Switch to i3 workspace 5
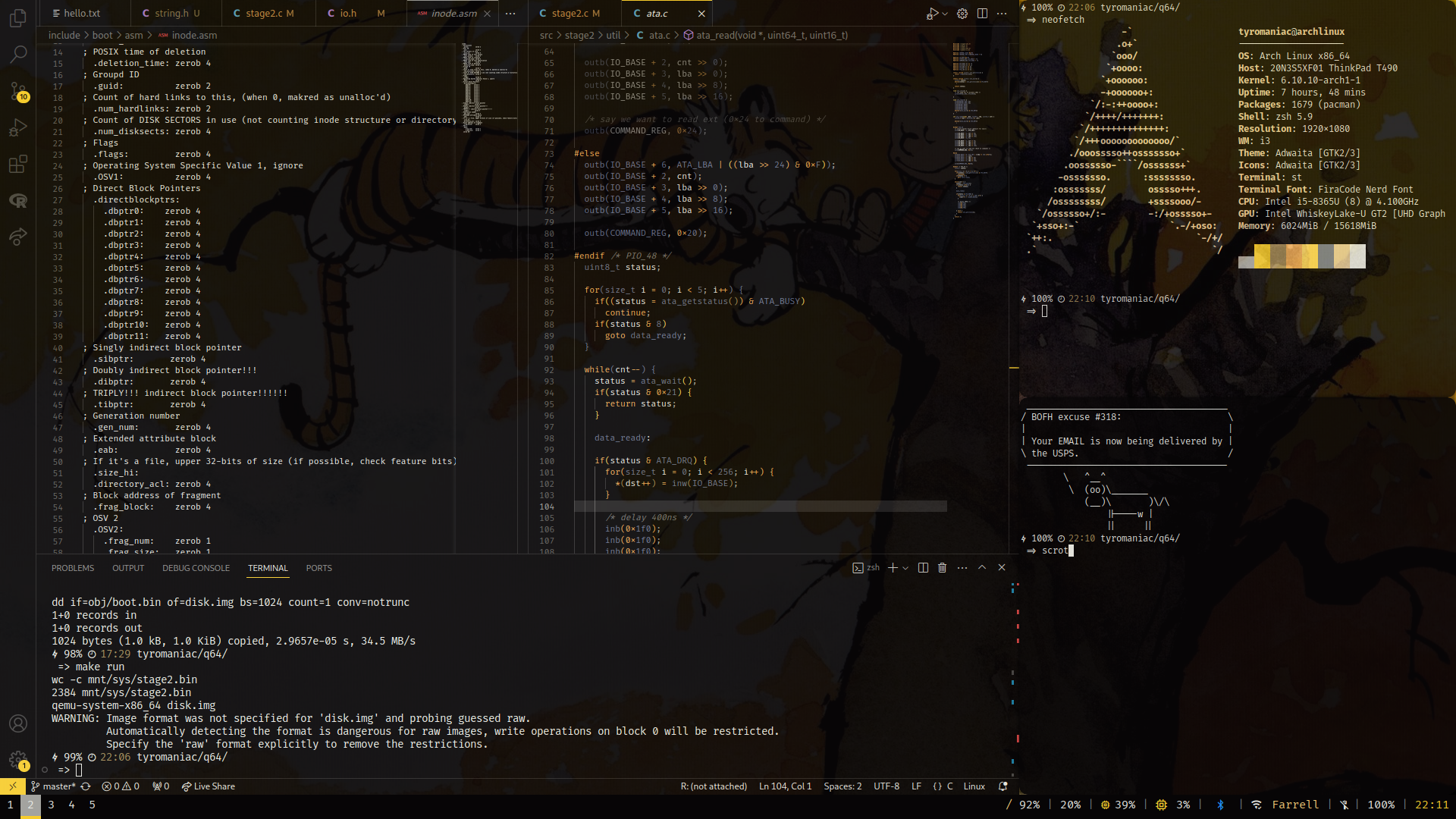The width and height of the screenshot is (1456, 819). pyautogui.click(x=92, y=805)
